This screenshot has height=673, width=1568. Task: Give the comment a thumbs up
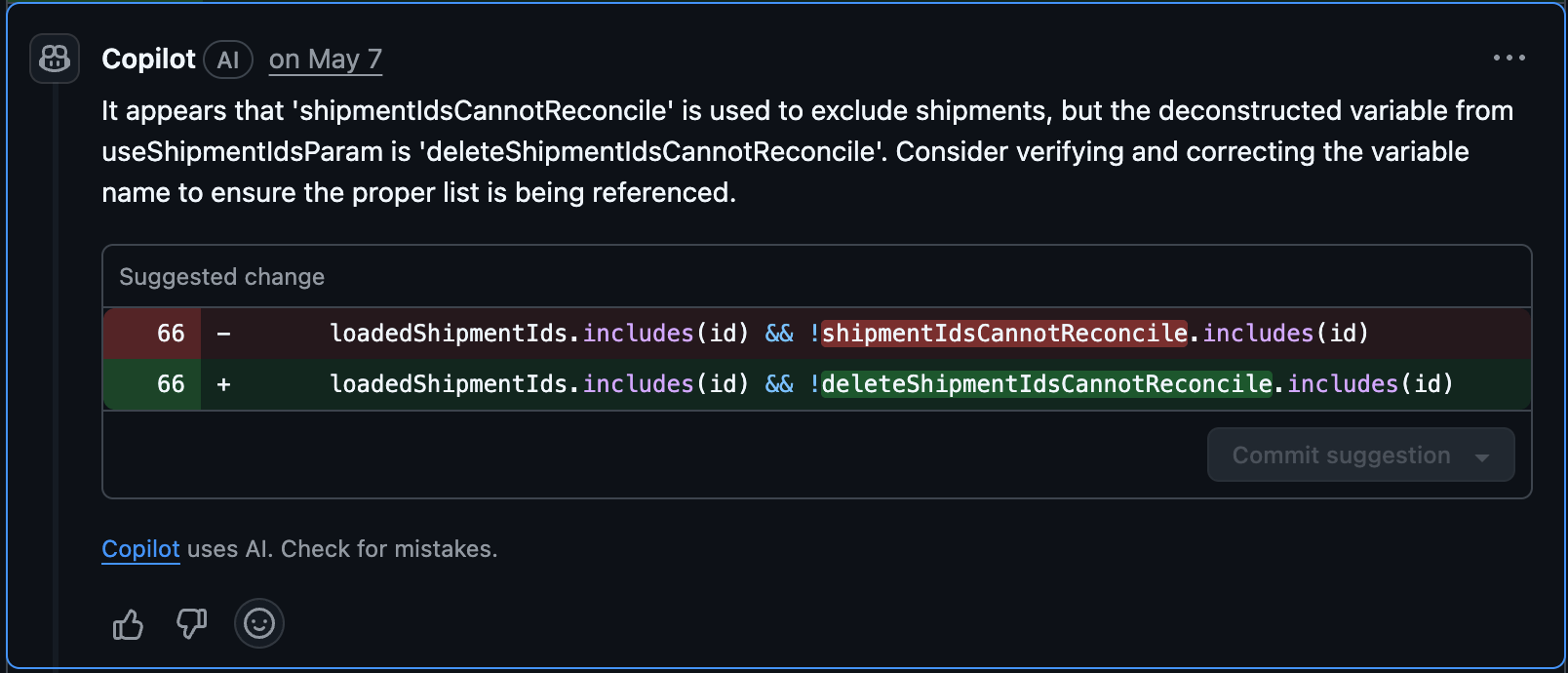point(128,624)
